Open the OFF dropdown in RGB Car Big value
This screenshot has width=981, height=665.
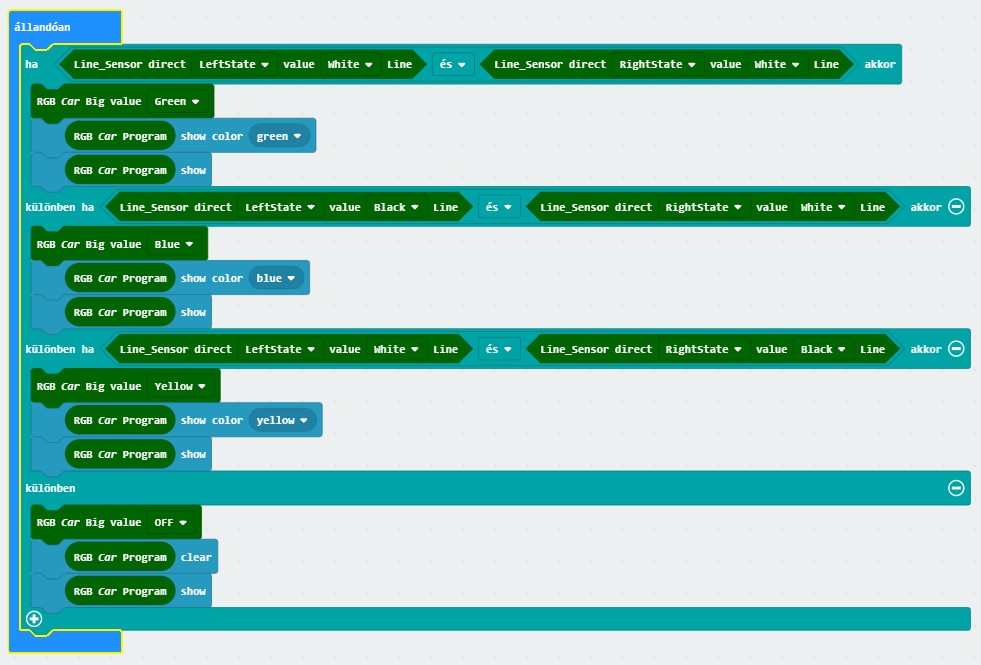pyautogui.click(x=171, y=522)
